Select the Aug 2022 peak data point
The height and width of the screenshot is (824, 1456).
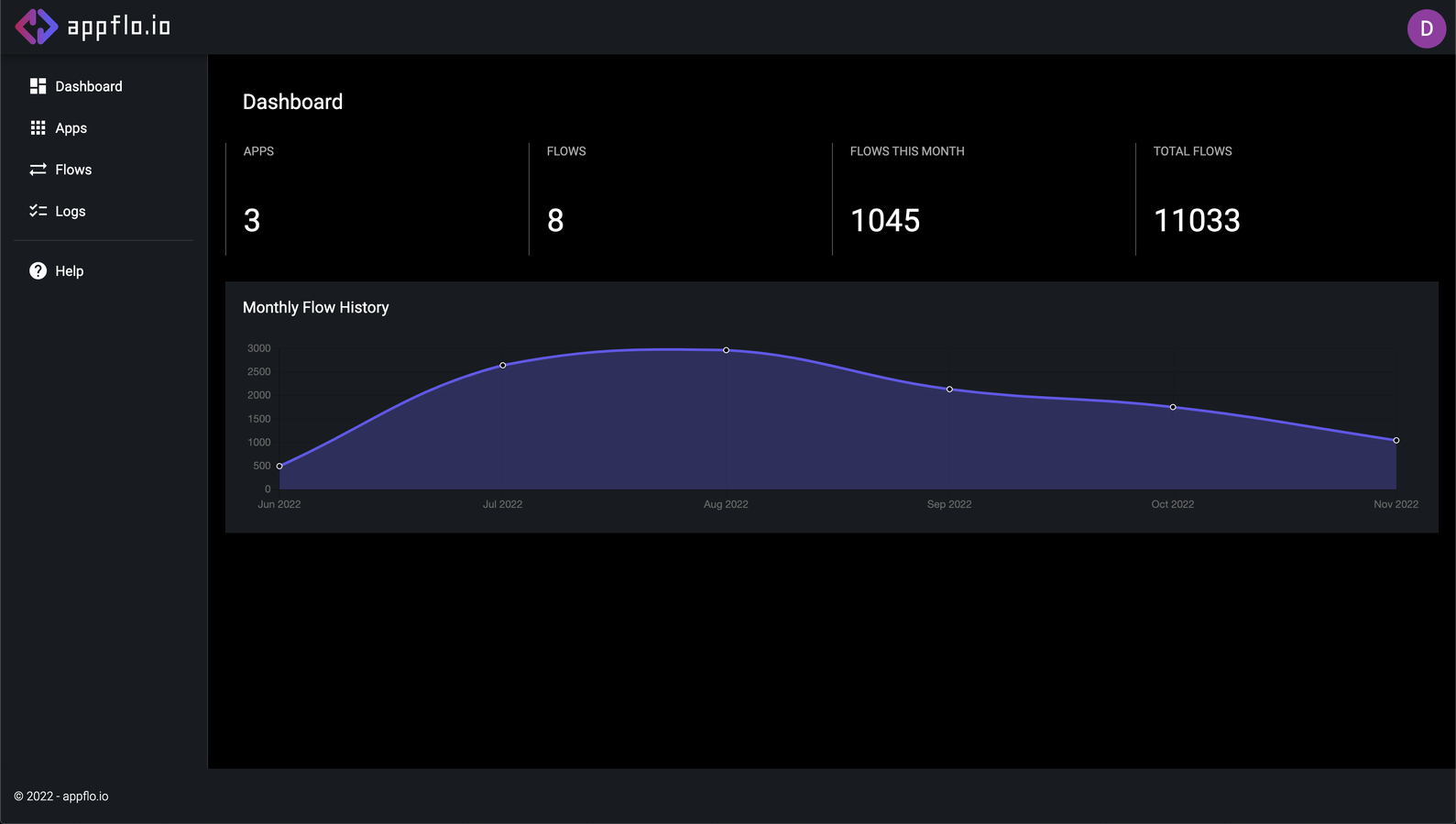(x=727, y=350)
